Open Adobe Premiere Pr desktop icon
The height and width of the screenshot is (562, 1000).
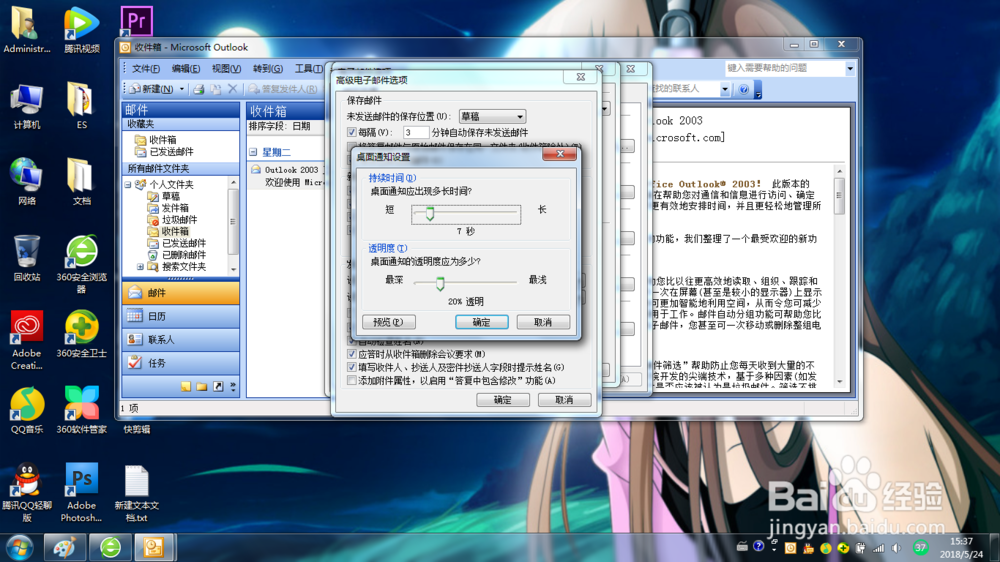click(136, 22)
